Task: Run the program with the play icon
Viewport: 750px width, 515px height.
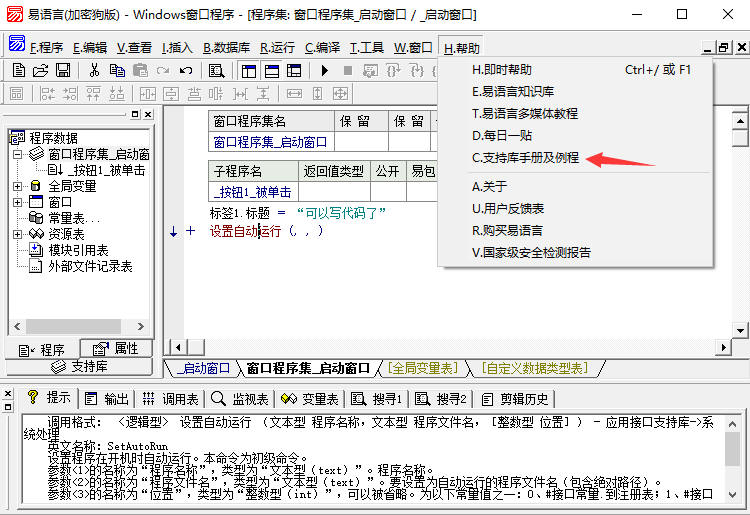Action: pyautogui.click(x=325, y=71)
